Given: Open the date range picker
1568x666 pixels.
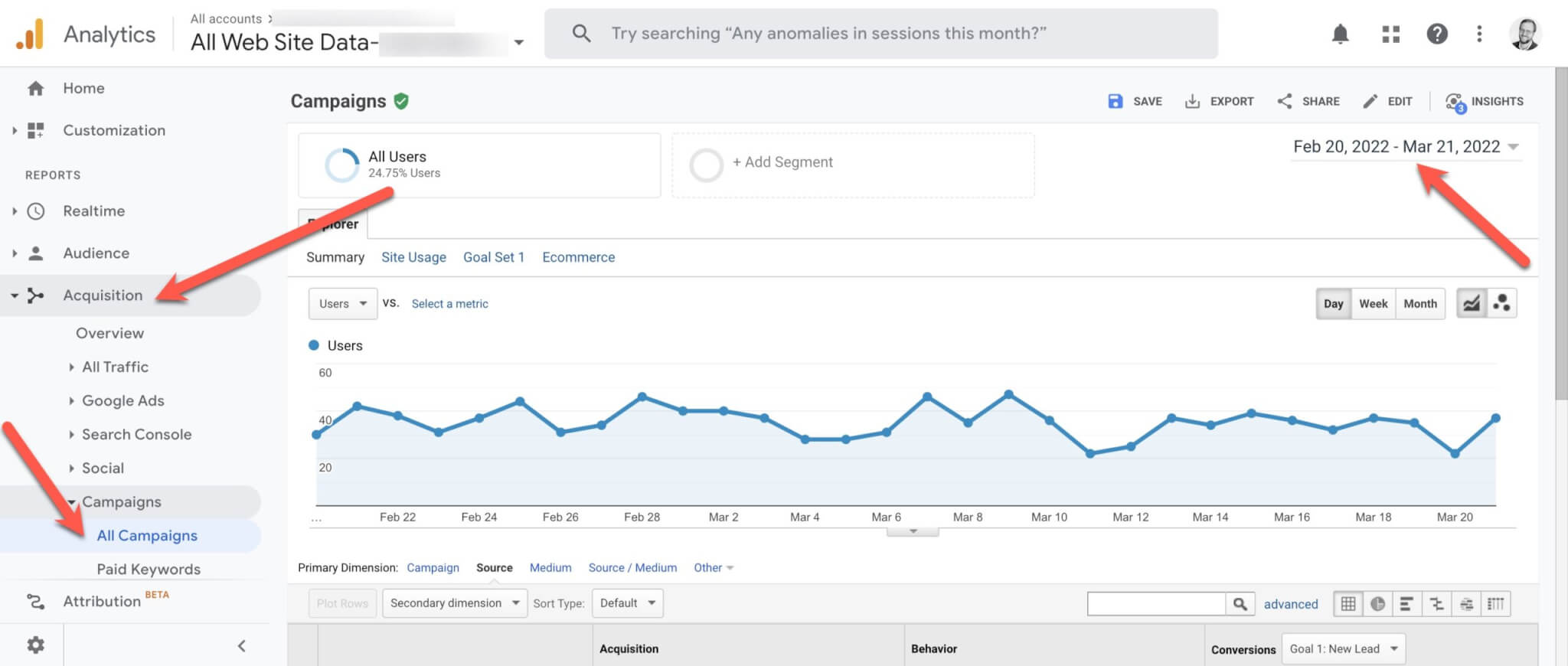Looking at the screenshot, I should 1406,147.
